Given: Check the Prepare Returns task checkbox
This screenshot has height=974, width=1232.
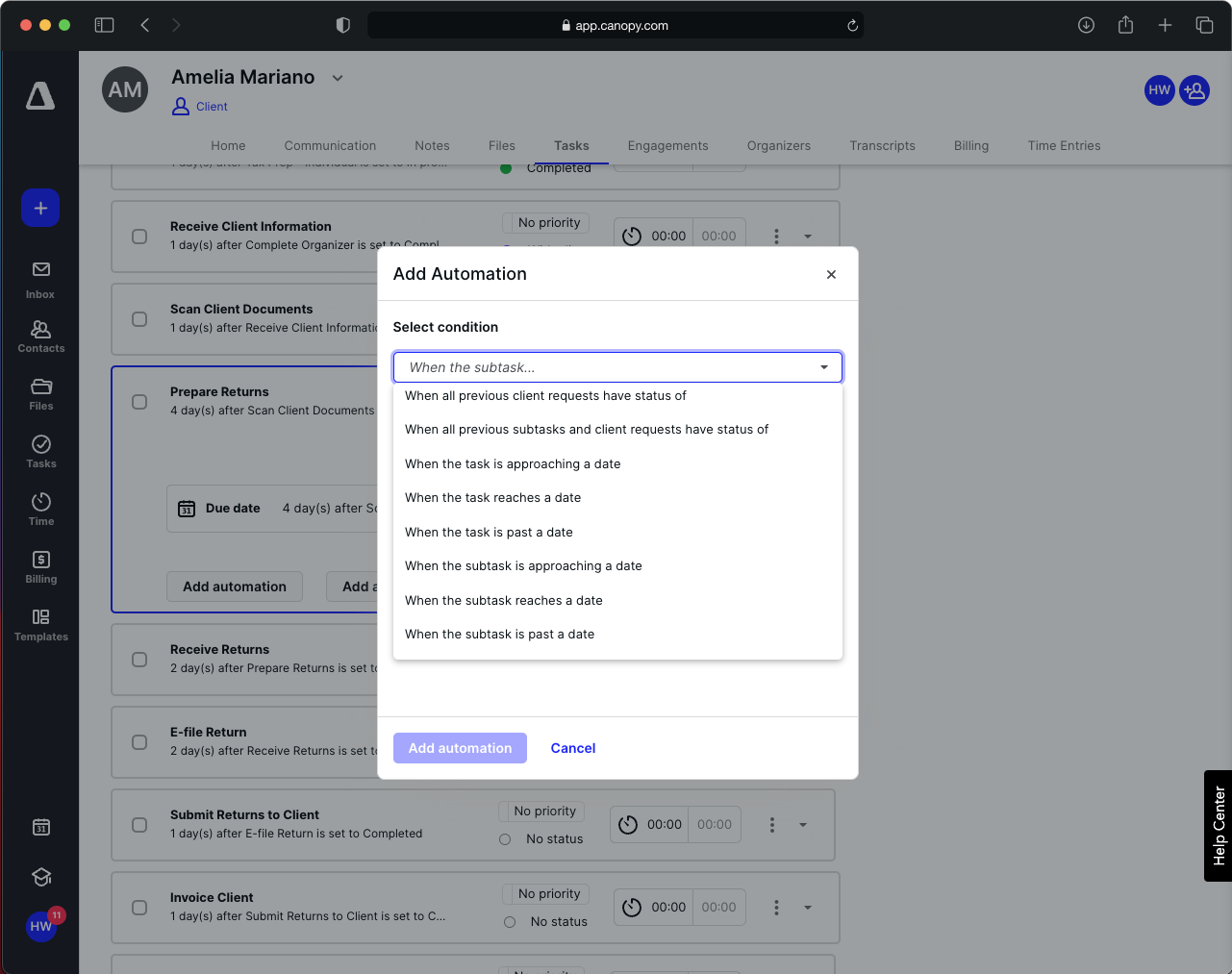Looking at the screenshot, I should [x=138, y=402].
